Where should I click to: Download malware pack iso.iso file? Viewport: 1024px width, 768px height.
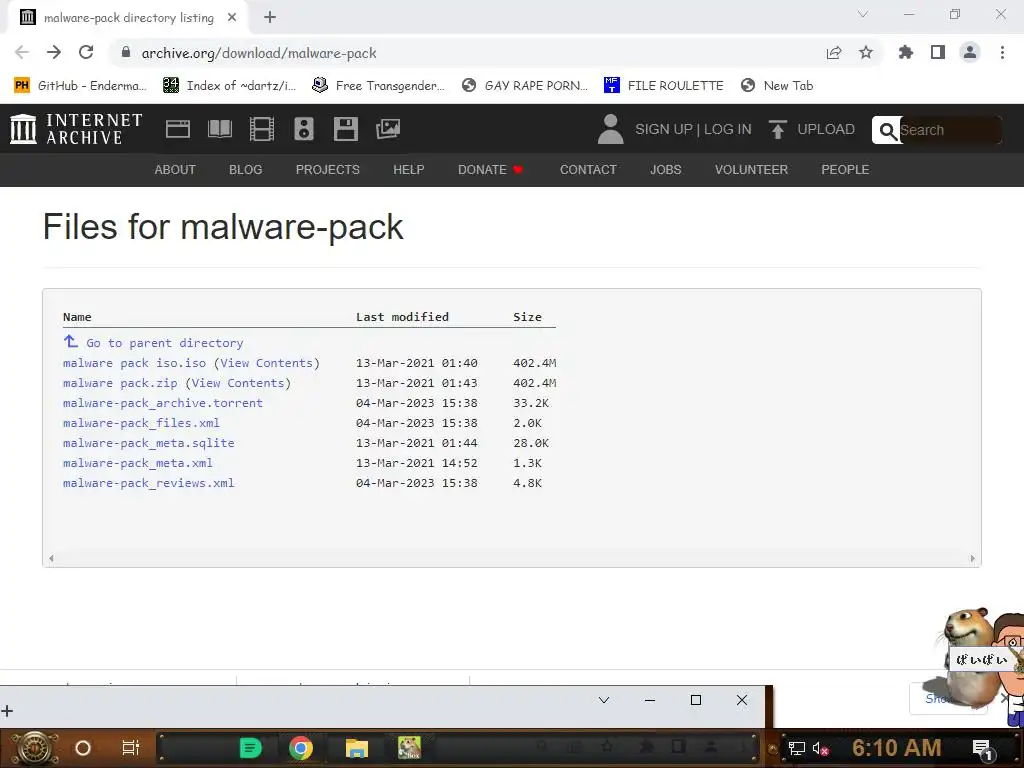point(135,363)
